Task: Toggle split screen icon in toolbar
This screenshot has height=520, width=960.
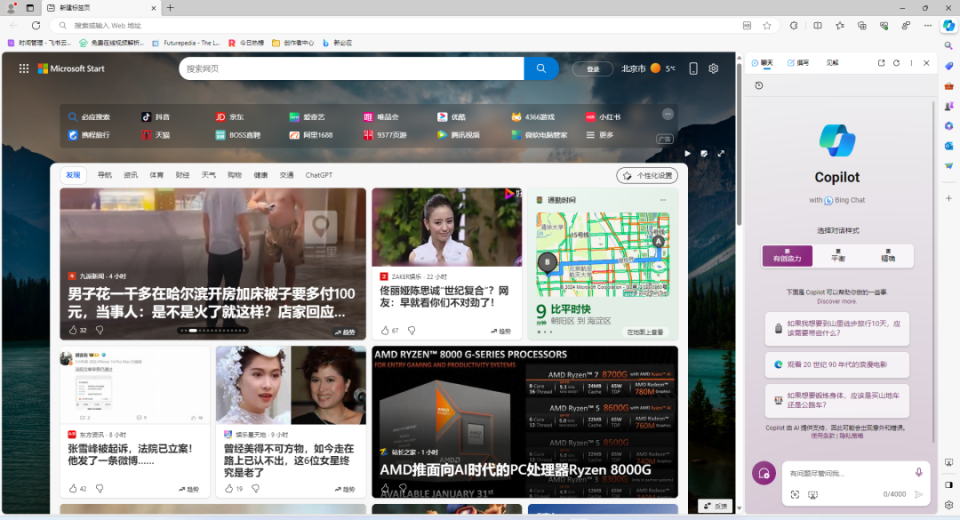Action: pyautogui.click(x=817, y=25)
